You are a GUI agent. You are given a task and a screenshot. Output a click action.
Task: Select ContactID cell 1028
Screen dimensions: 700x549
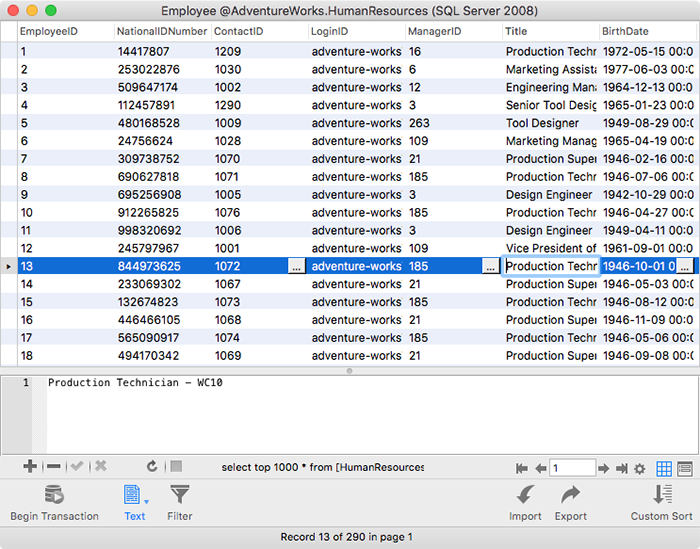click(x=260, y=141)
